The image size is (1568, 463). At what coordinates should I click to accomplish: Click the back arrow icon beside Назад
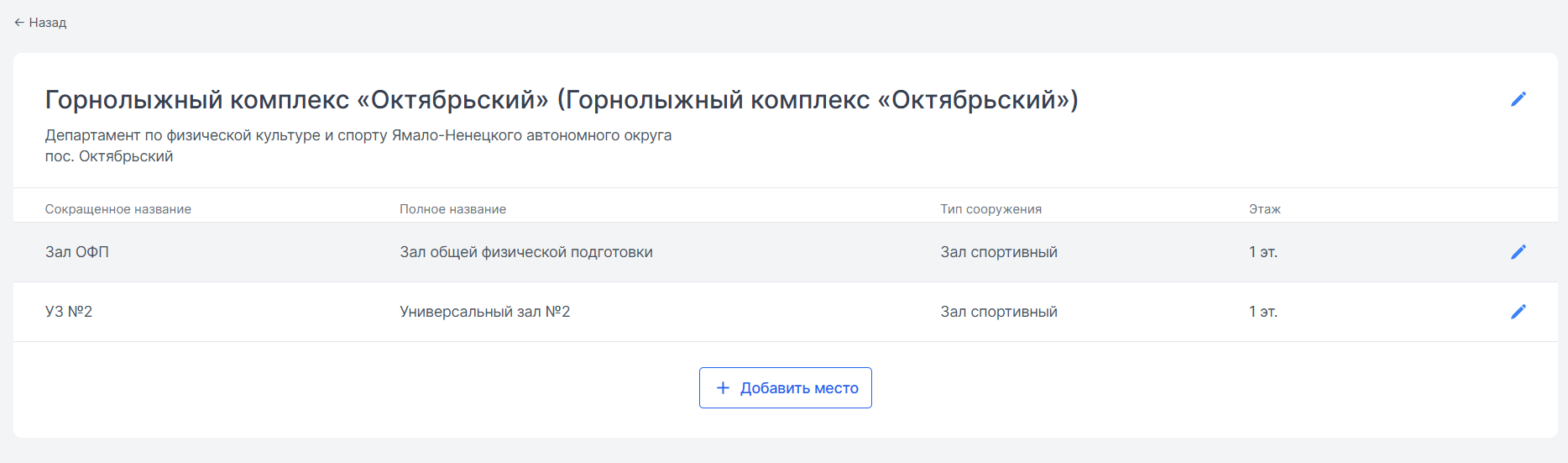(x=18, y=23)
